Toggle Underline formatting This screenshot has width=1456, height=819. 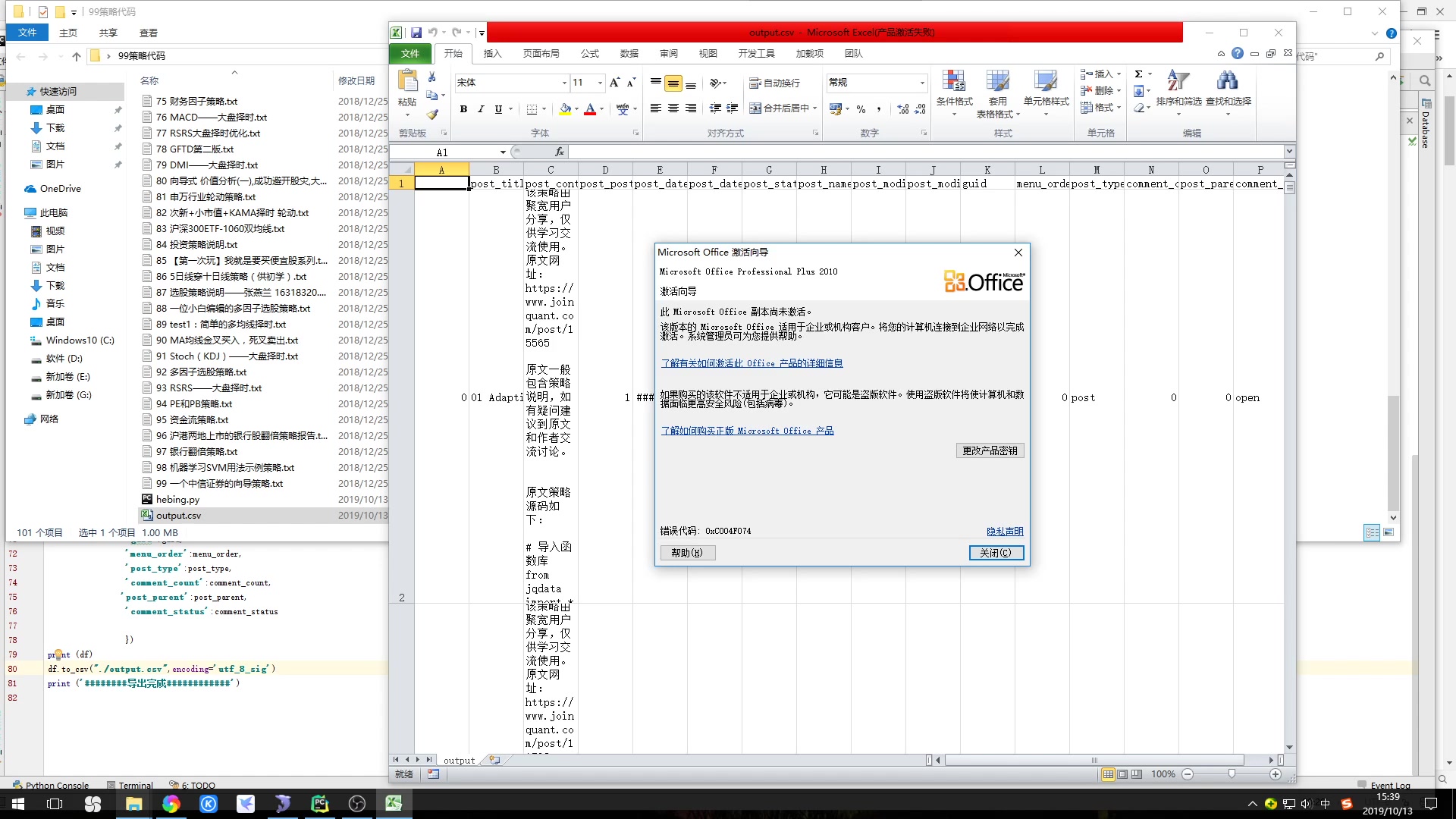(498, 109)
